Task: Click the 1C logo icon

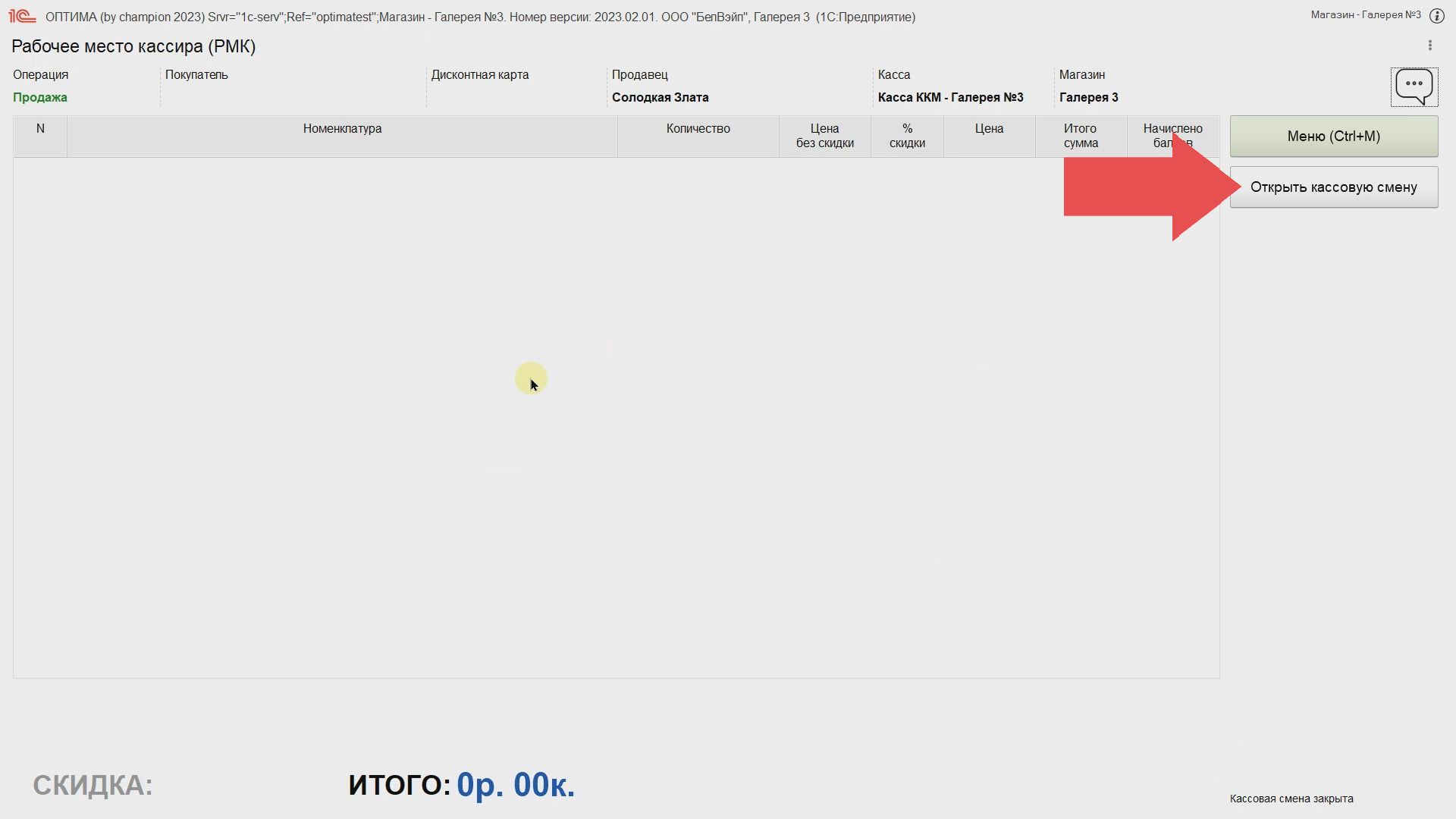Action: coord(22,16)
